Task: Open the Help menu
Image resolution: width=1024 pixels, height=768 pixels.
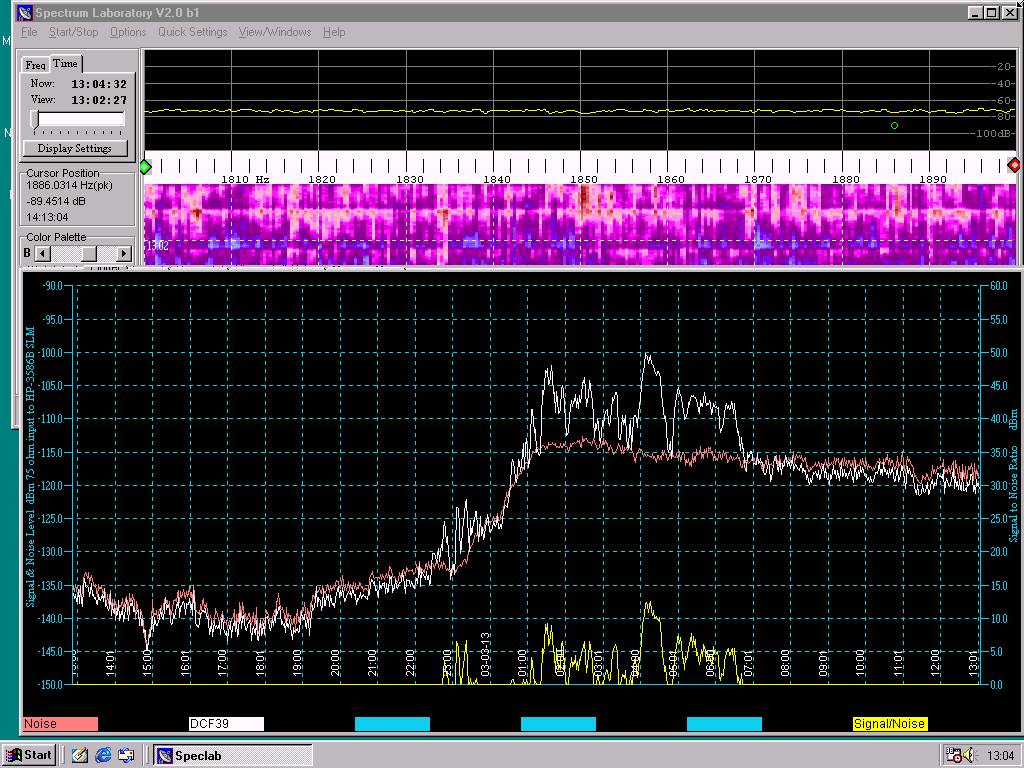Action: pyautogui.click(x=334, y=32)
